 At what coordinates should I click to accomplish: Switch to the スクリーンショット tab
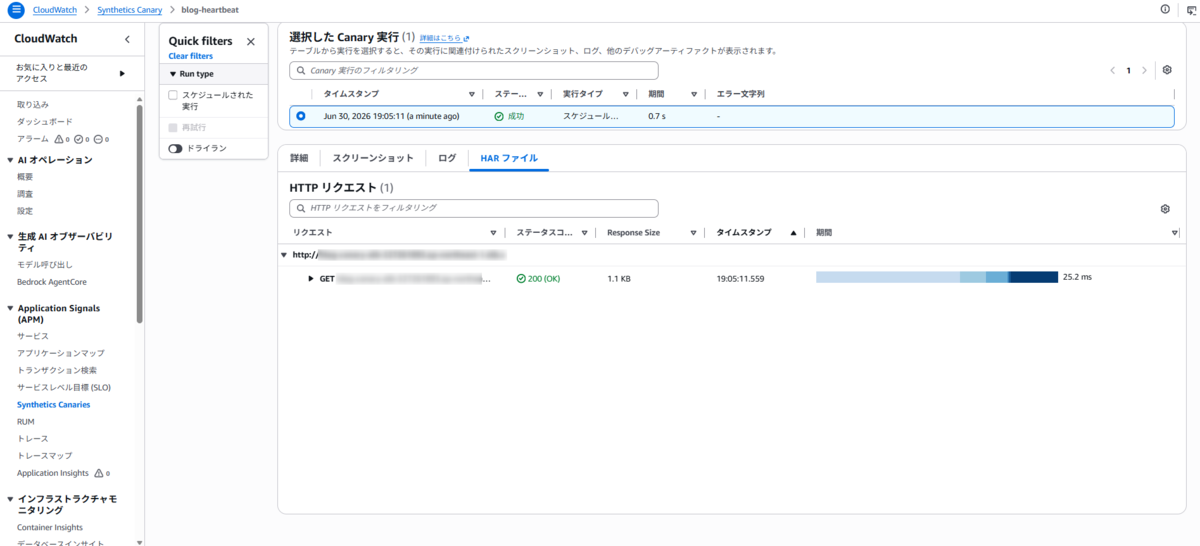click(373, 158)
